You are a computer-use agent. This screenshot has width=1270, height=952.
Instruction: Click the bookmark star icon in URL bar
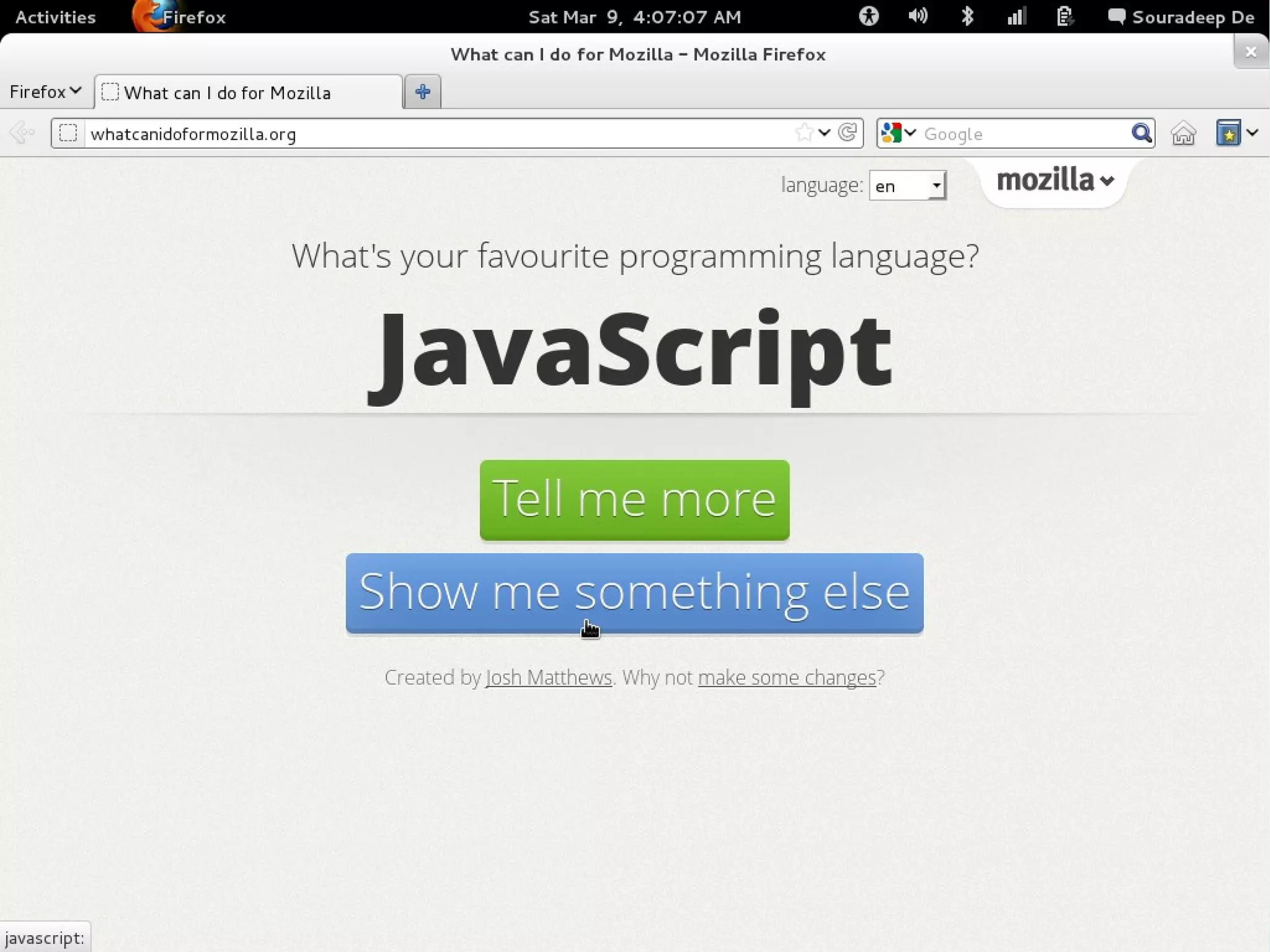pyautogui.click(x=804, y=133)
